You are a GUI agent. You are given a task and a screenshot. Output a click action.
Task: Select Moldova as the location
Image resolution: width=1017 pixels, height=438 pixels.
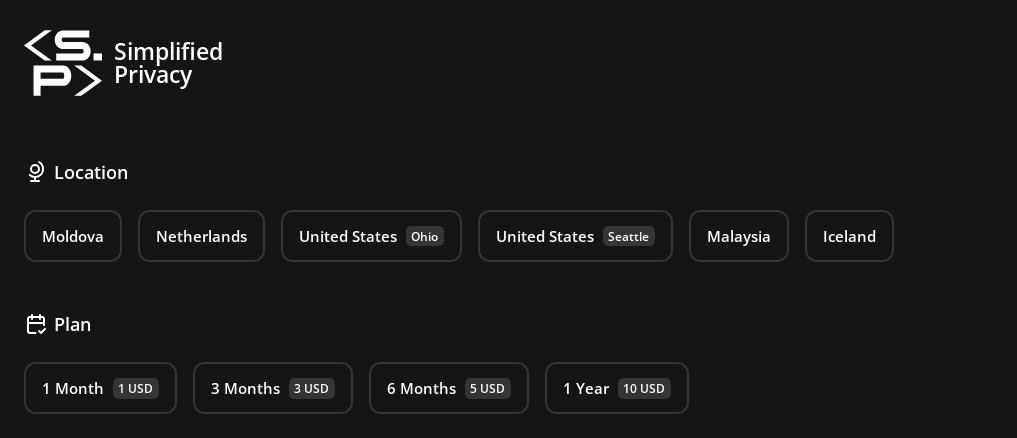(x=73, y=237)
